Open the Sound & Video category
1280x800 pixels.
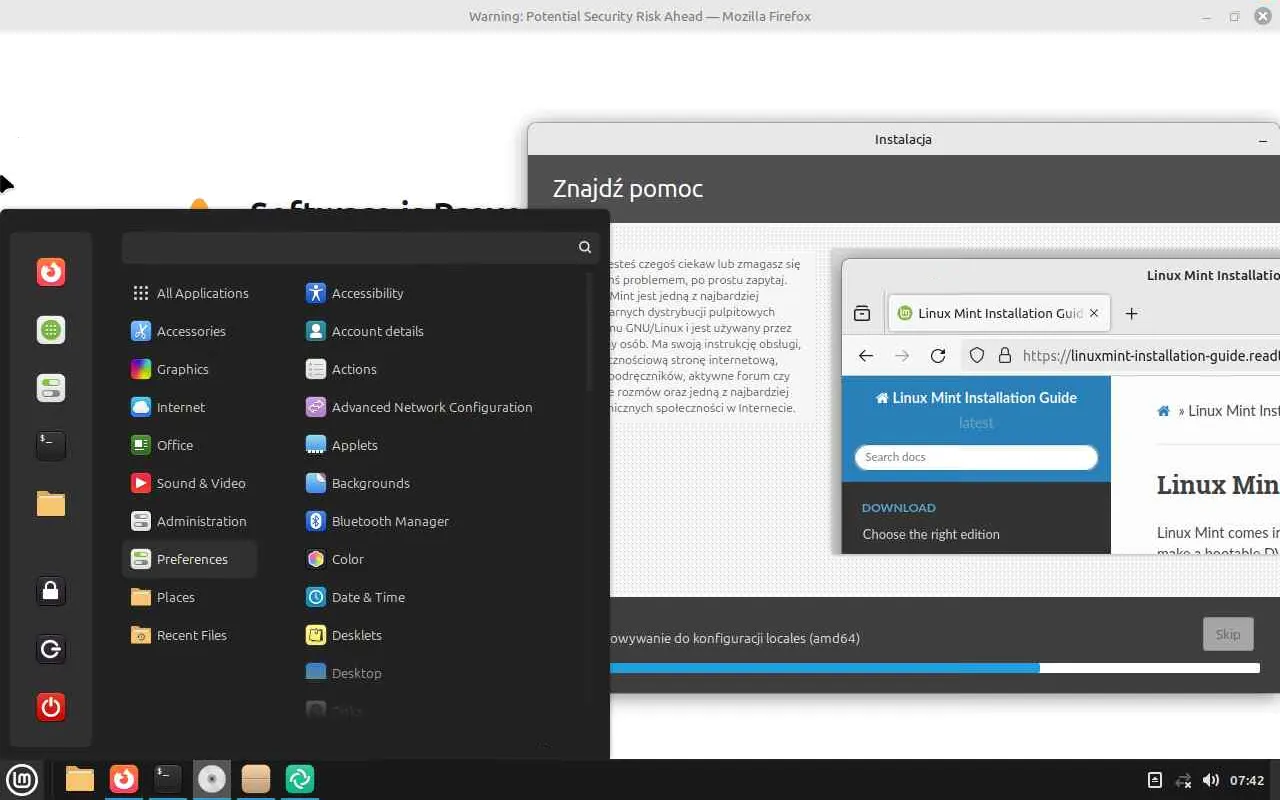point(190,483)
